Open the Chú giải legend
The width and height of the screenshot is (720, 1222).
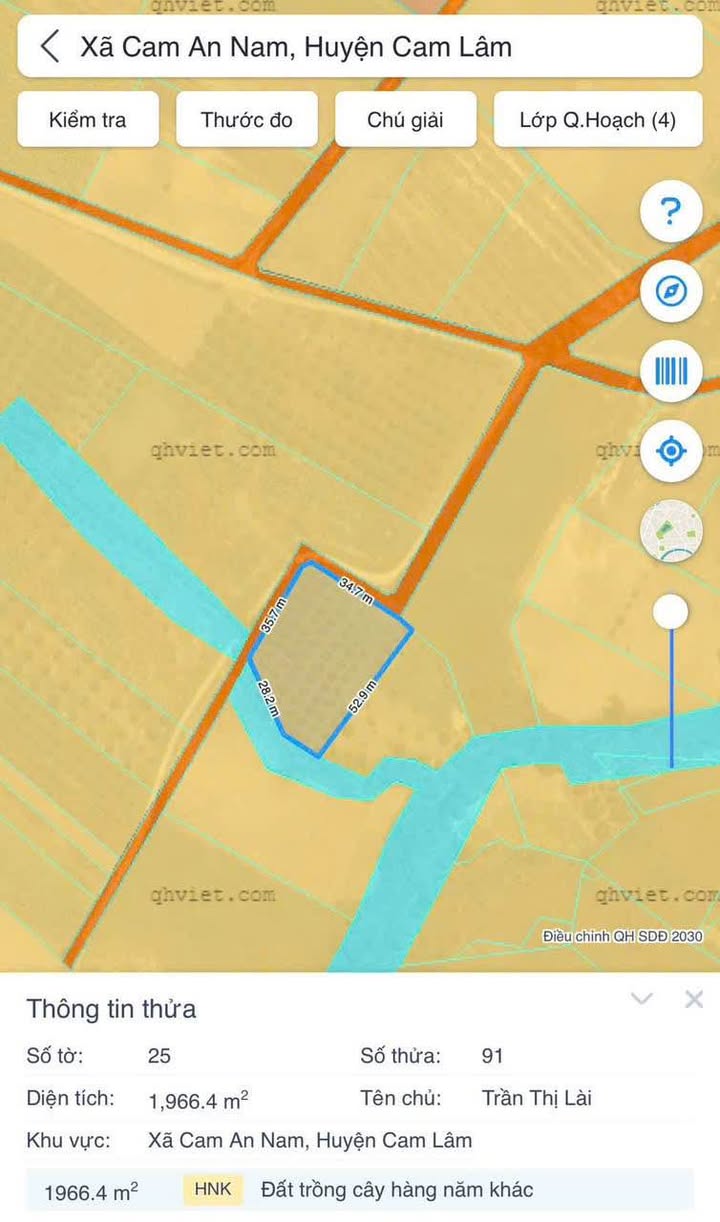406,120
